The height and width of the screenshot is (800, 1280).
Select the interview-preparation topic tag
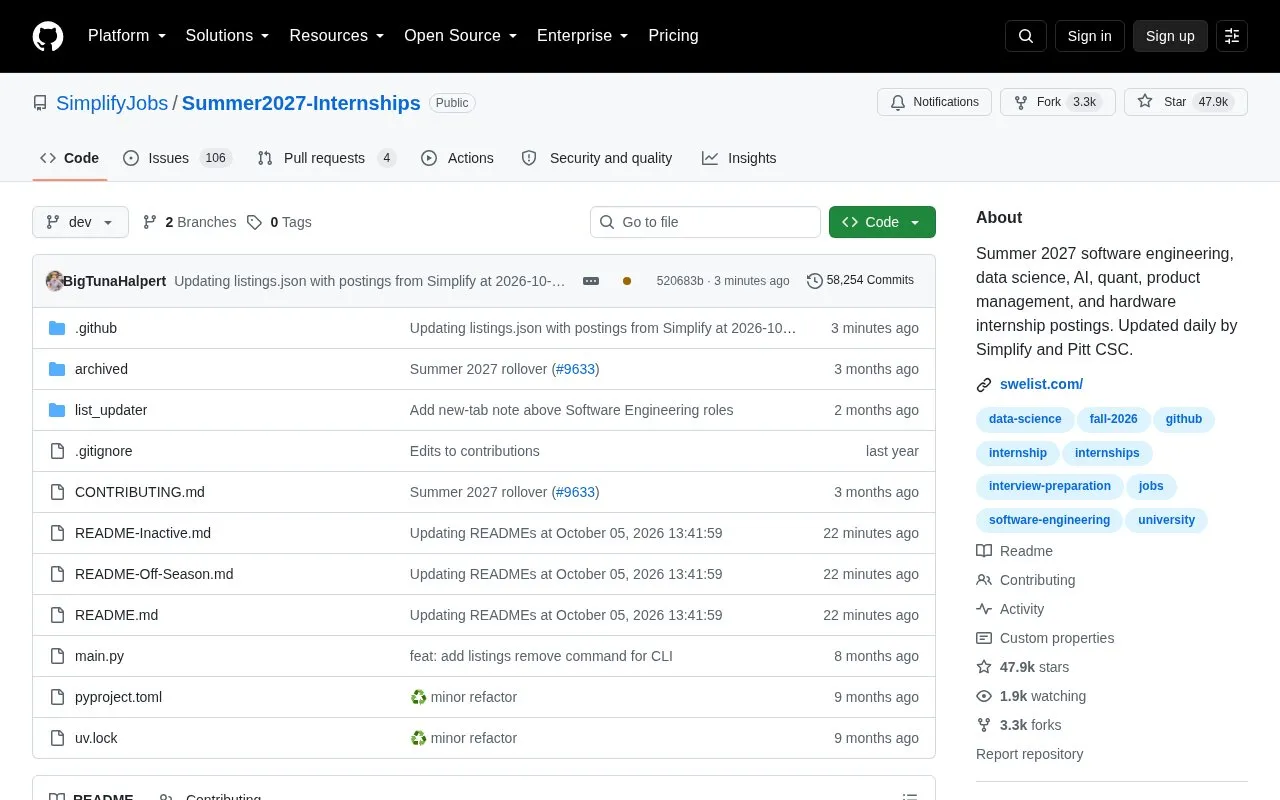click(1050, 486)
